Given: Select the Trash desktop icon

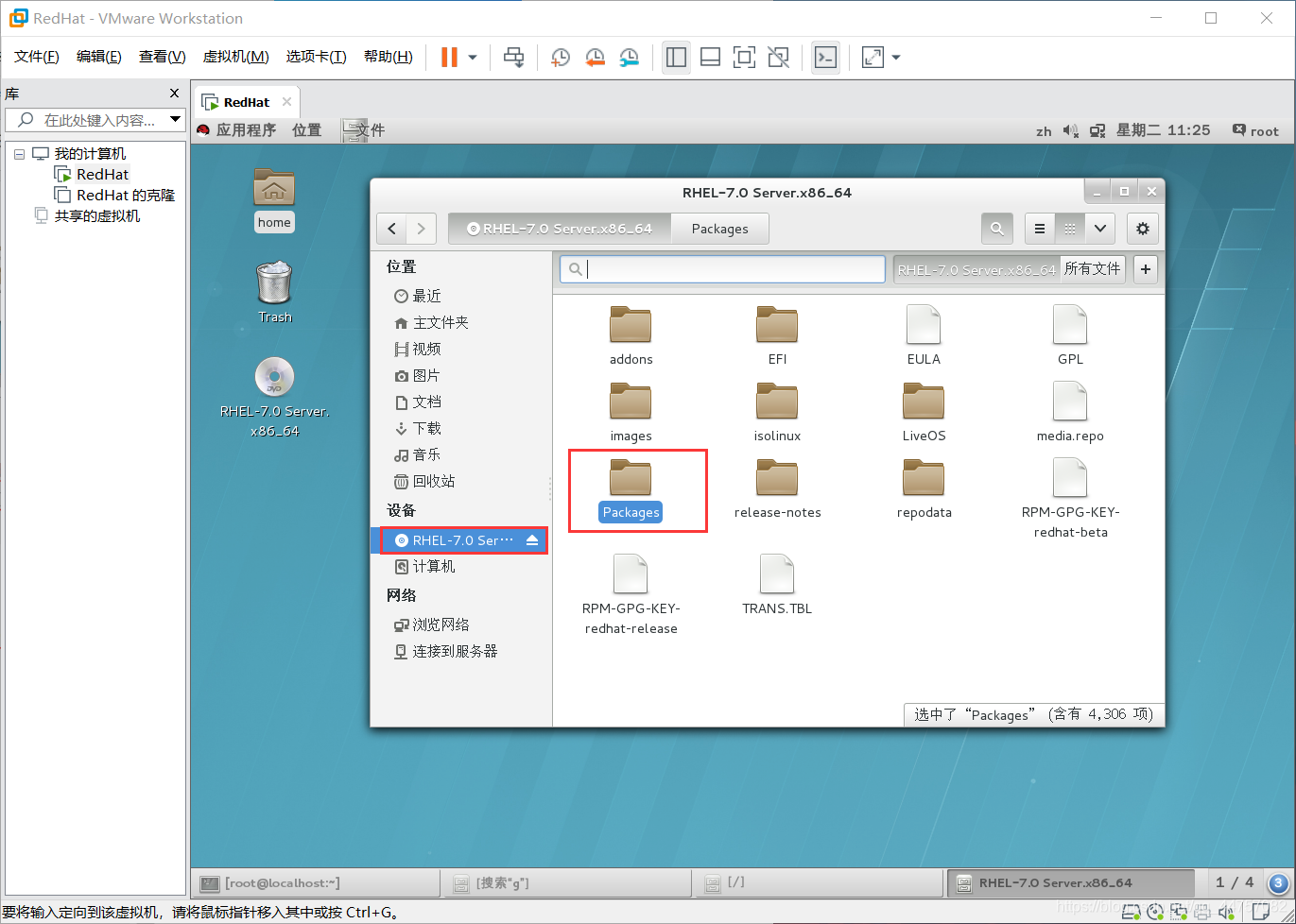Looking at the screenshot, I should (274, 292).
